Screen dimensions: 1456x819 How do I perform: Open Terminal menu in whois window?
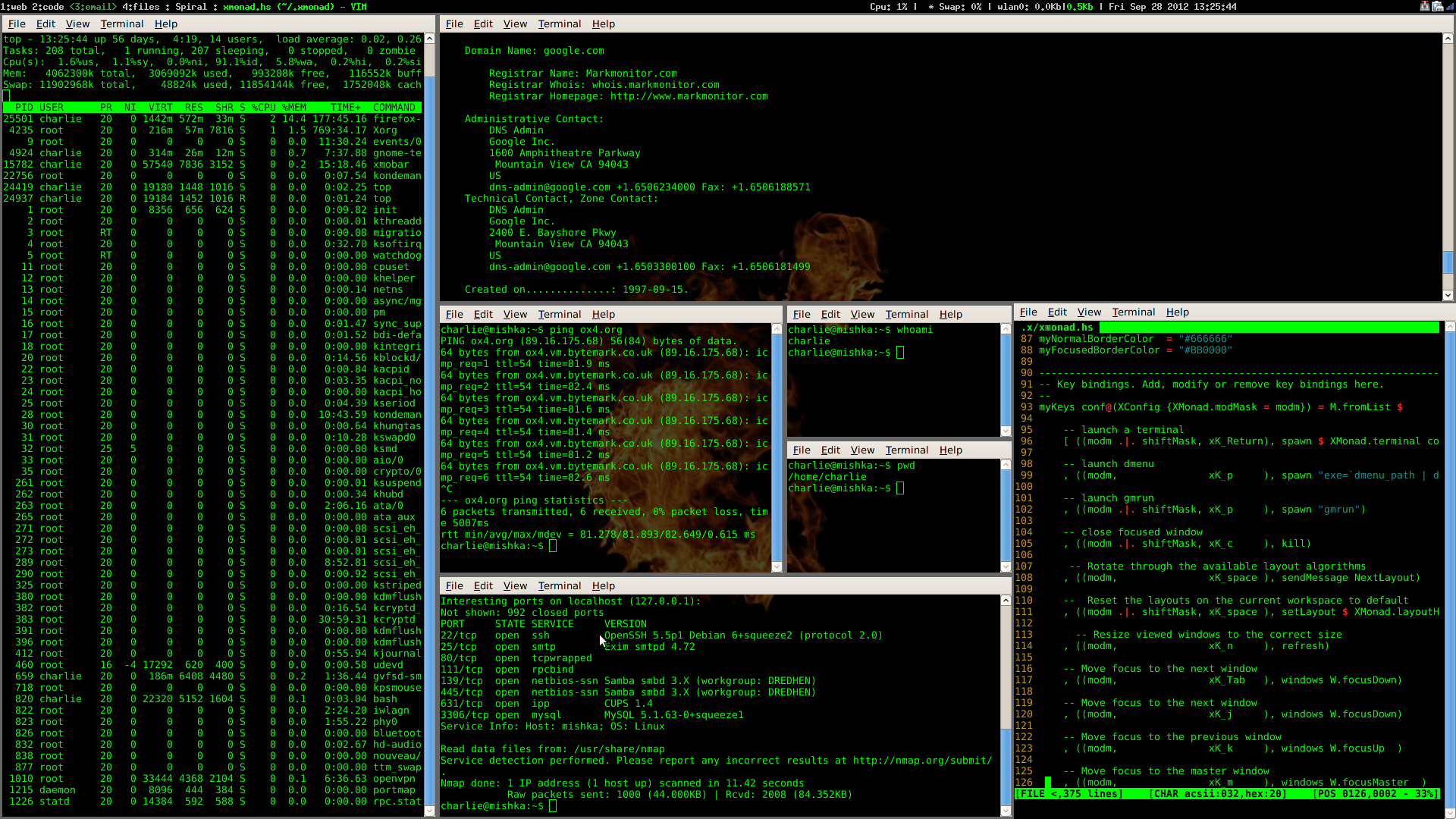(559, 24)
